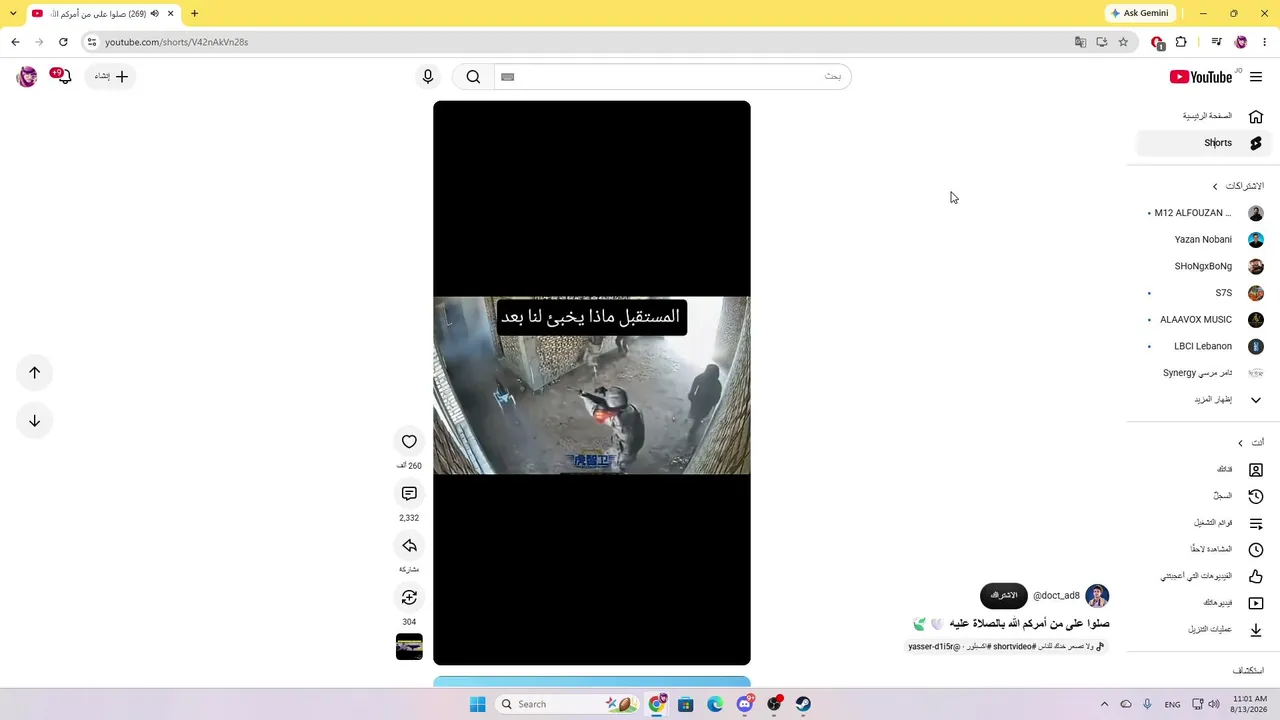Open the sound thumbnail below remix count

click(409, 647)
